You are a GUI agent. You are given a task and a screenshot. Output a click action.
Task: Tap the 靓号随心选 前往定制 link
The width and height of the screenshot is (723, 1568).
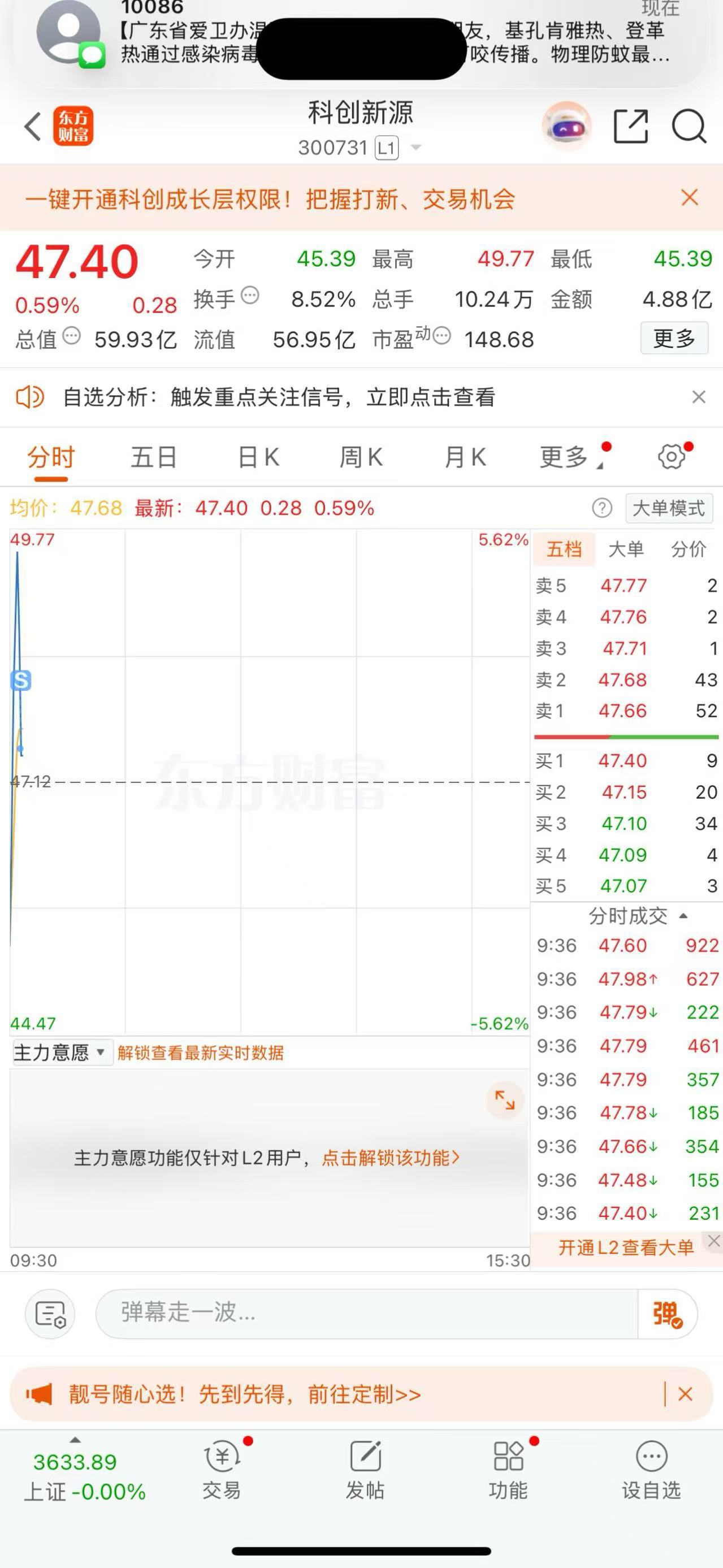(x=245, y=1394)
